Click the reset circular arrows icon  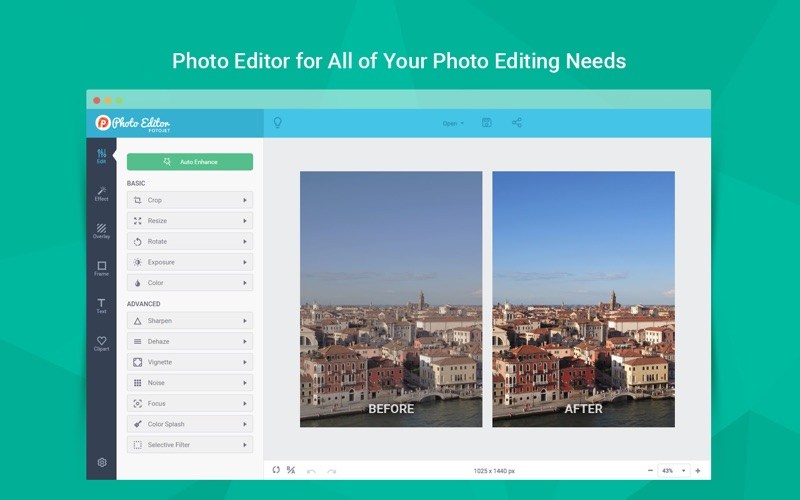point(277,470)
